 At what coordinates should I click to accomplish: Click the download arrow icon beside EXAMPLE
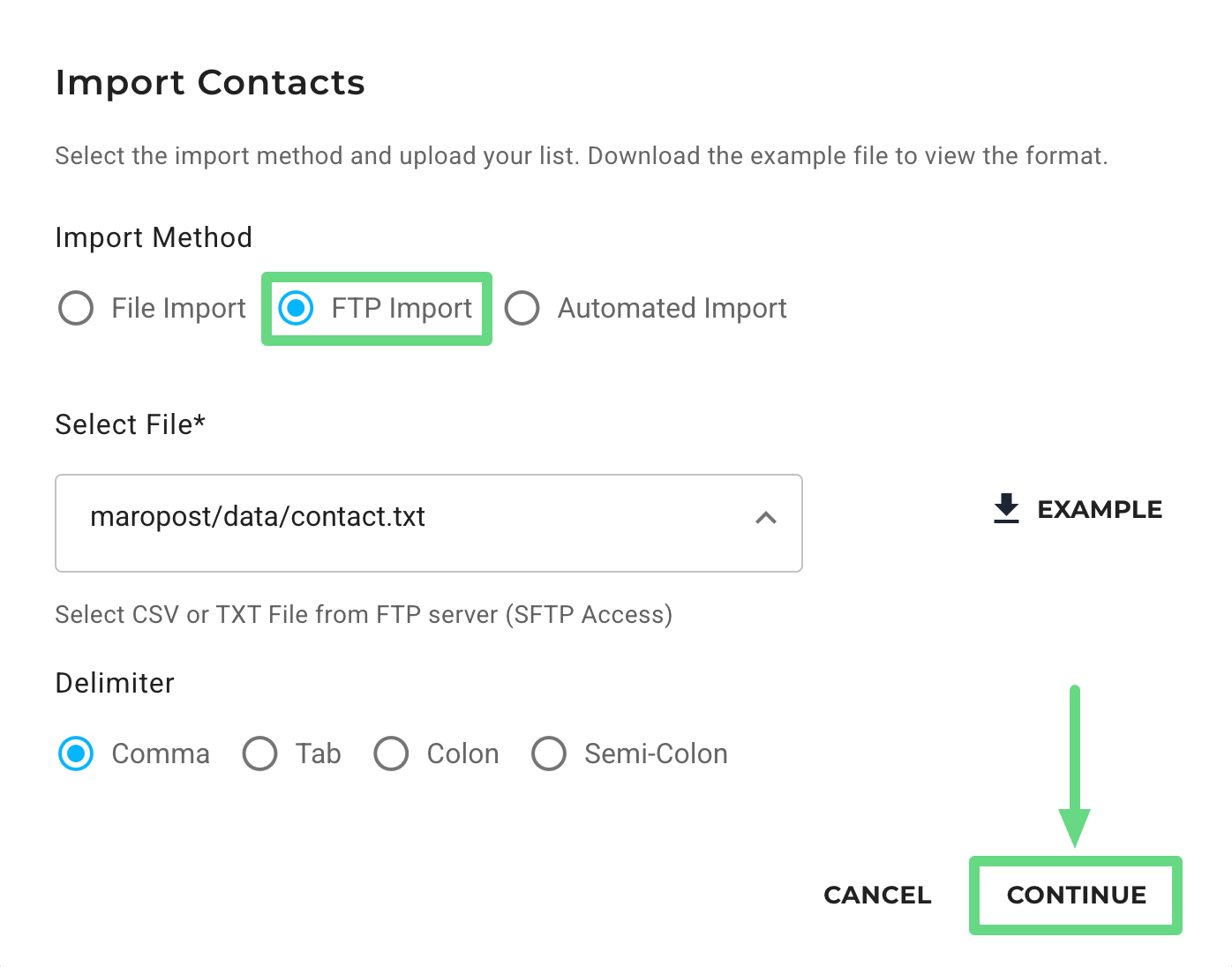pos(1006,509)
